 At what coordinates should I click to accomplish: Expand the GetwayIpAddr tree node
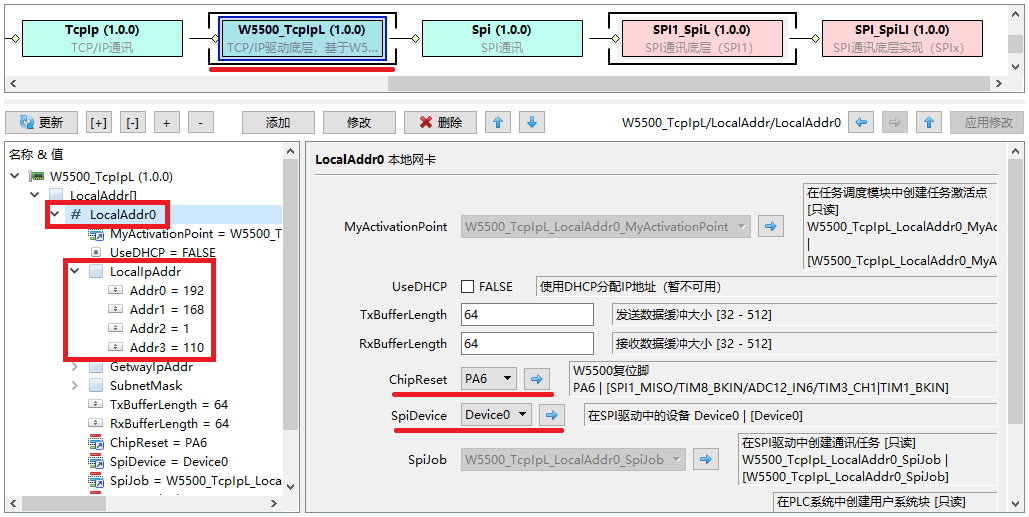pyautogui.click(x=75, y=367)
